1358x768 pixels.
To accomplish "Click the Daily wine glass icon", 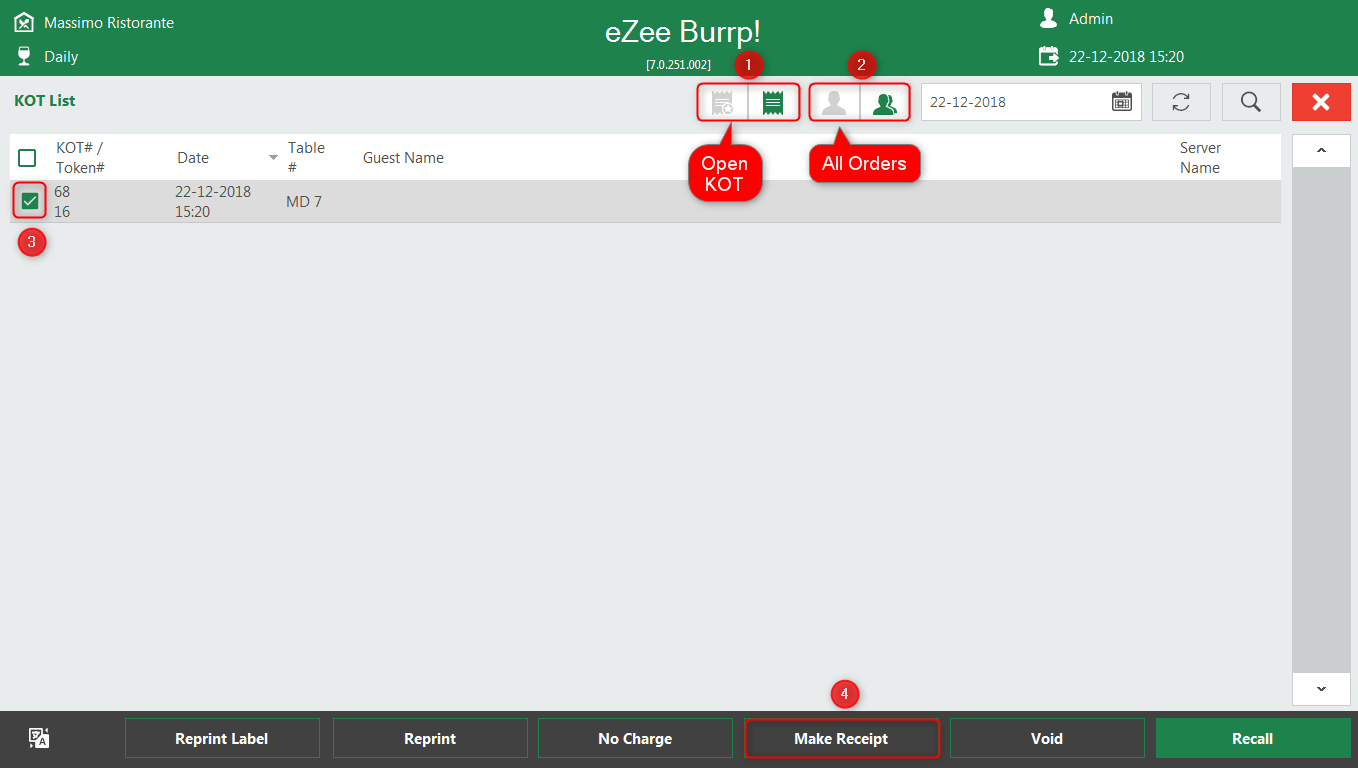I will [24, 56].
